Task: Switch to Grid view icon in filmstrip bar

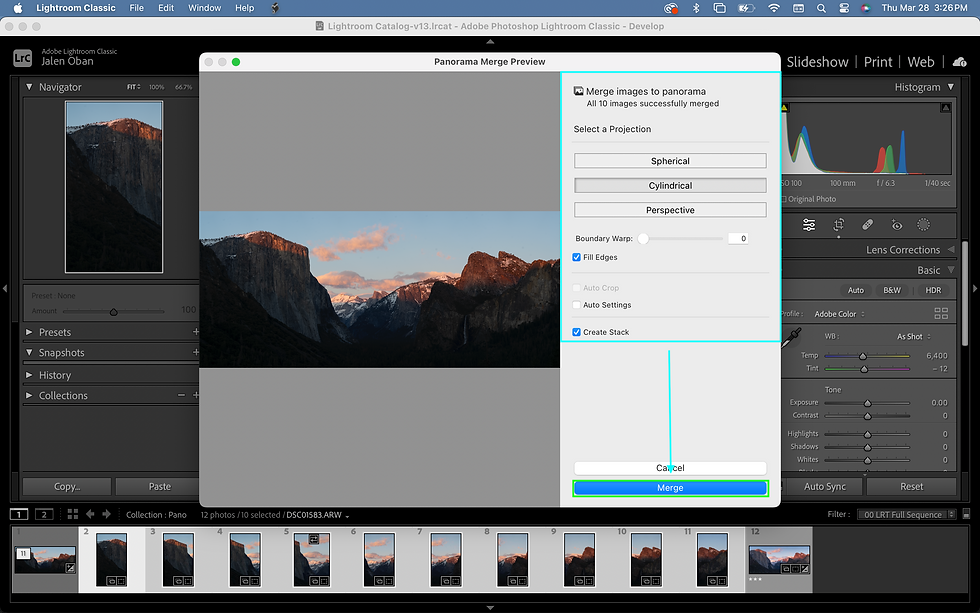Action: 72,514
